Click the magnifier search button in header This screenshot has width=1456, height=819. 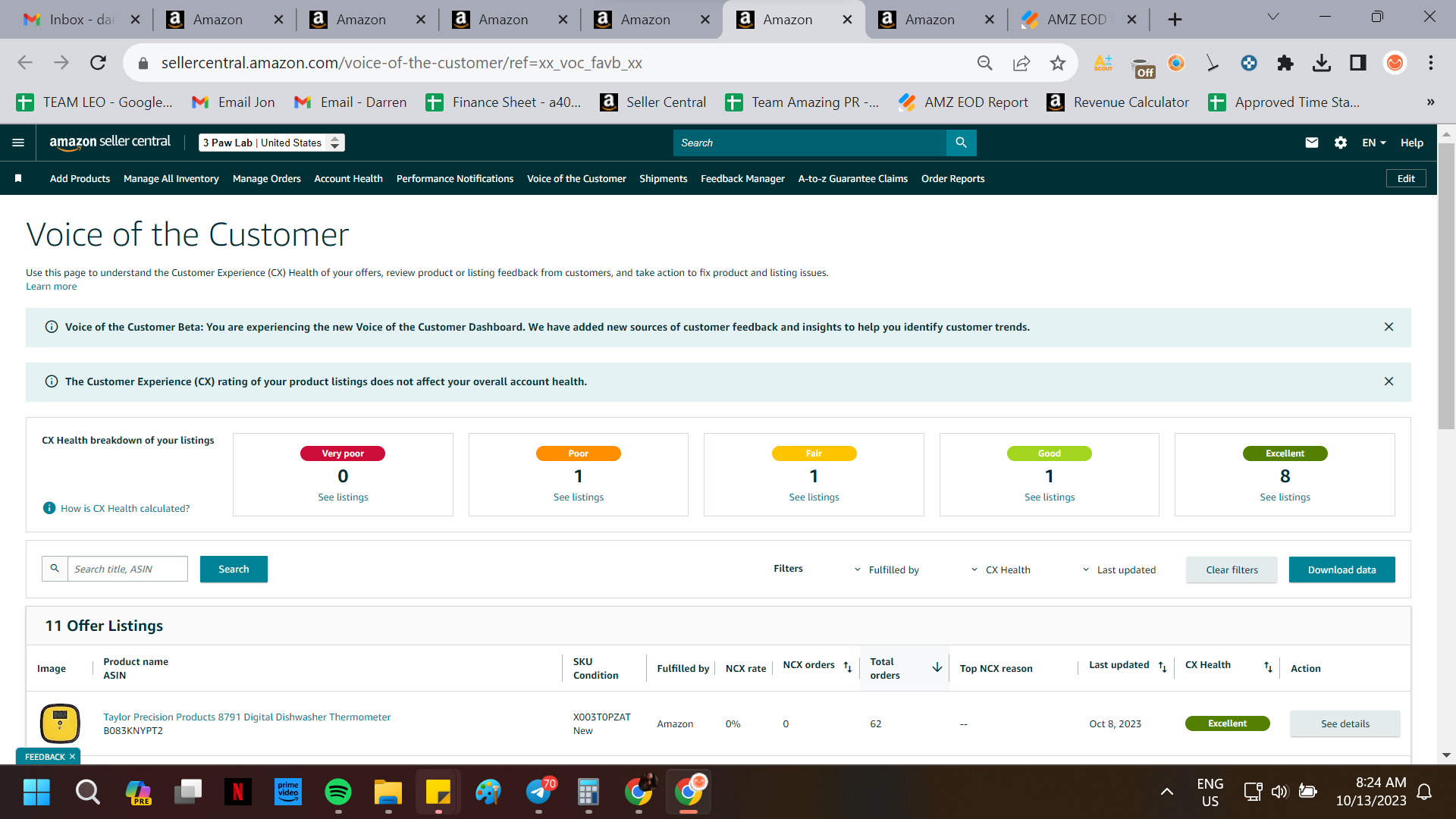pos(961,143)
